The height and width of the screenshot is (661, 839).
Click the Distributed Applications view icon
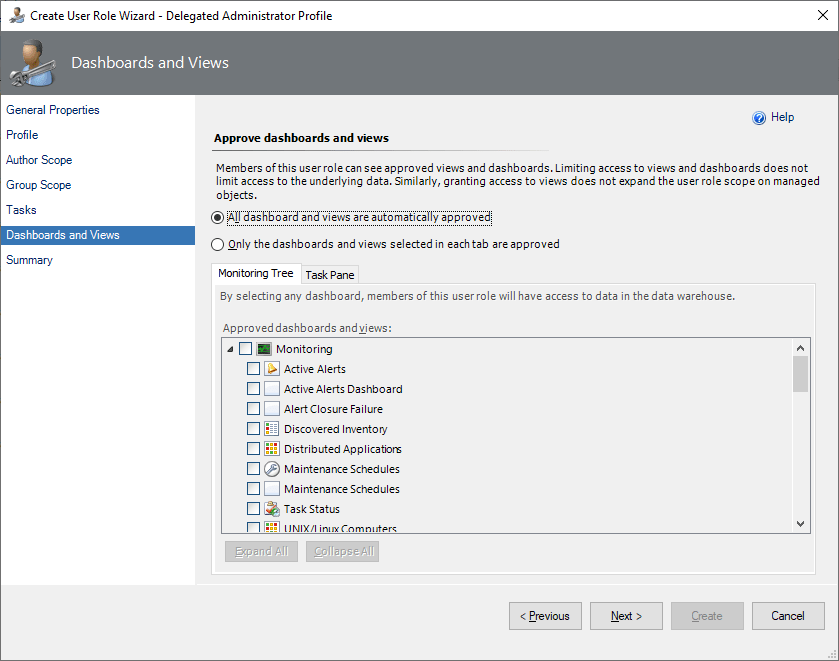coord(271,449)
